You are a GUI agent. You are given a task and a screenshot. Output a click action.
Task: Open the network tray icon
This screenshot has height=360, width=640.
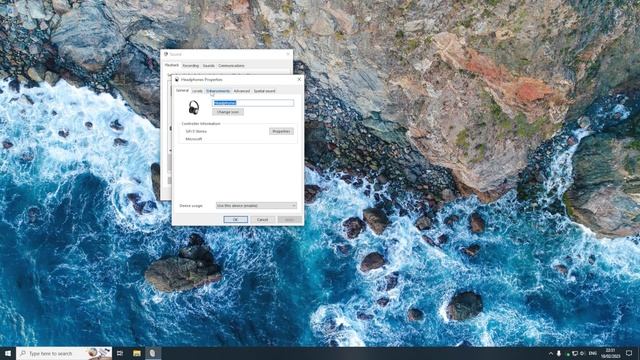pyautogui.click(x=574, y=353)
